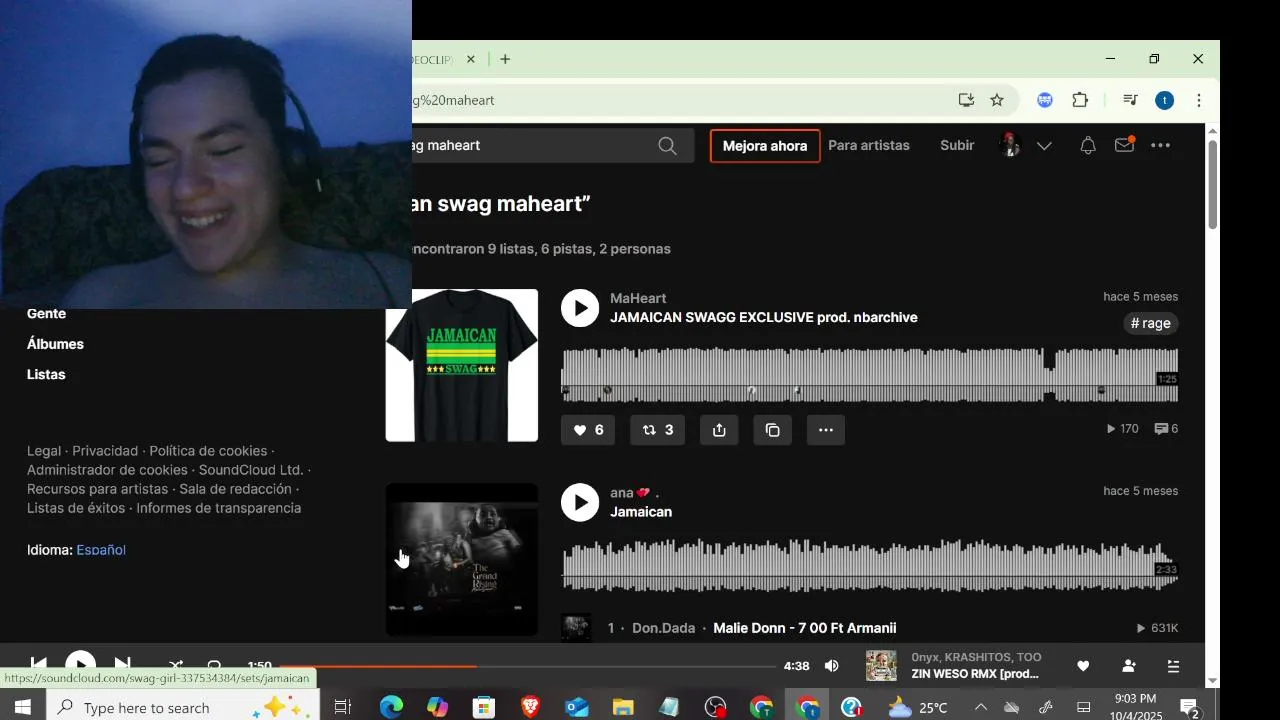Filter results by Álbumes
Image resolution: width=1280 pixels, height=720 pixels.
click(x=55, y=344)
